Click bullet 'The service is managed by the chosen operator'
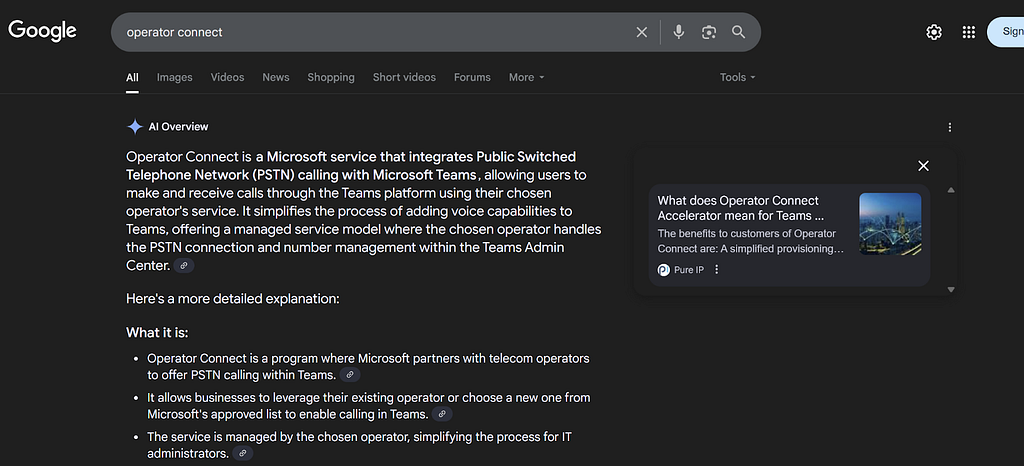 click(359, 444)
